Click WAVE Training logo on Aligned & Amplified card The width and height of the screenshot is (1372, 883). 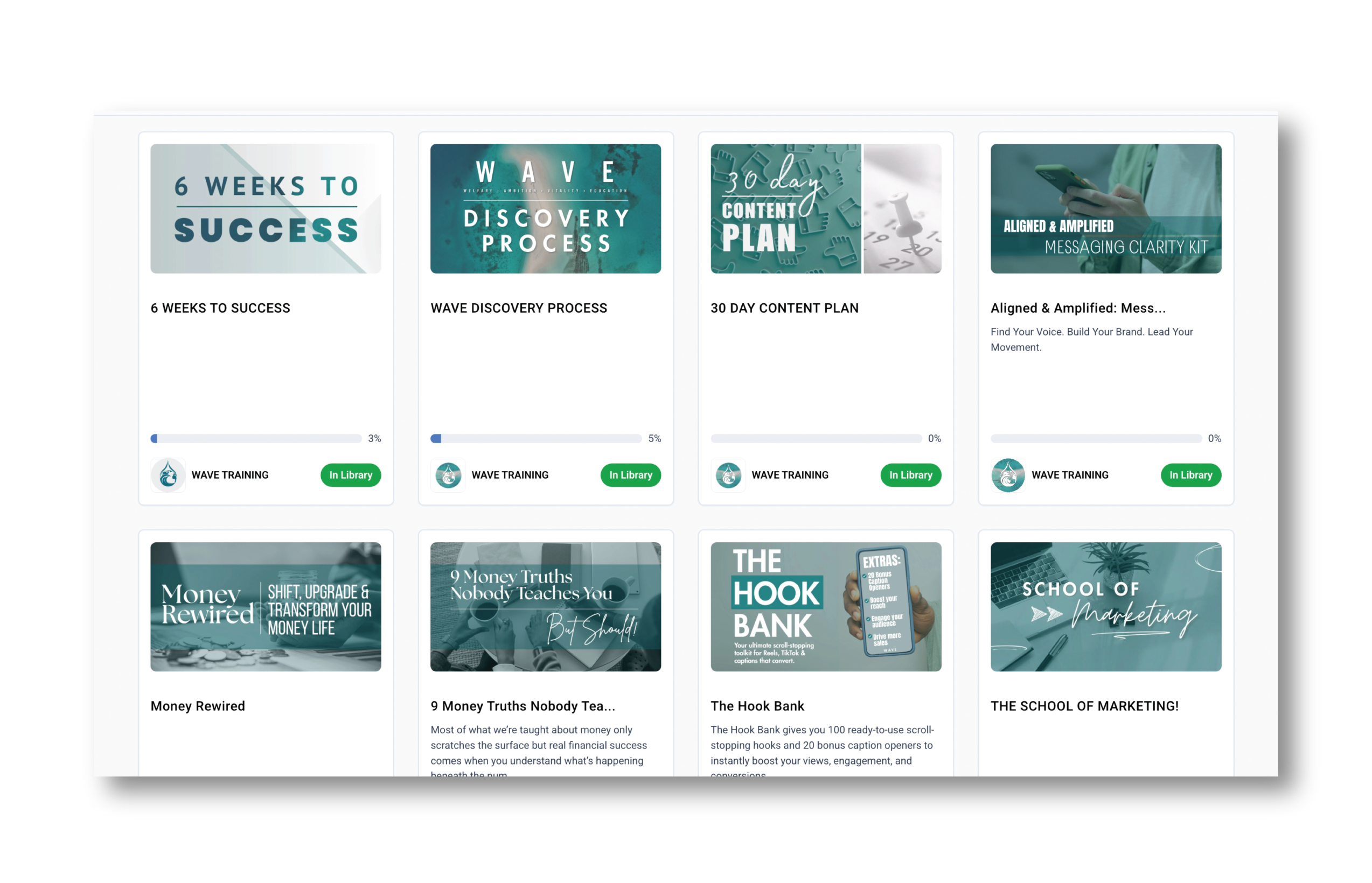1008,475
